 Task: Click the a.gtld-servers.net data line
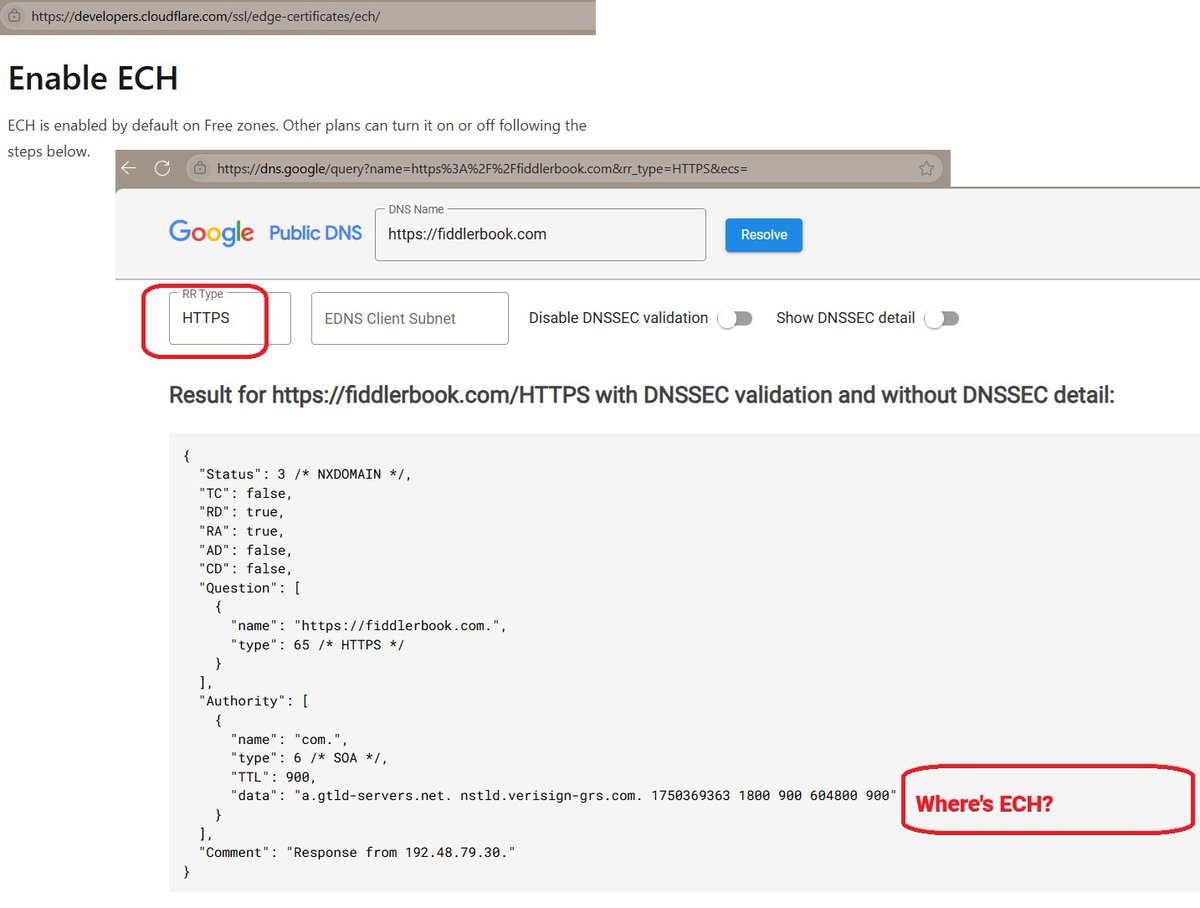[x=563, y=796]
